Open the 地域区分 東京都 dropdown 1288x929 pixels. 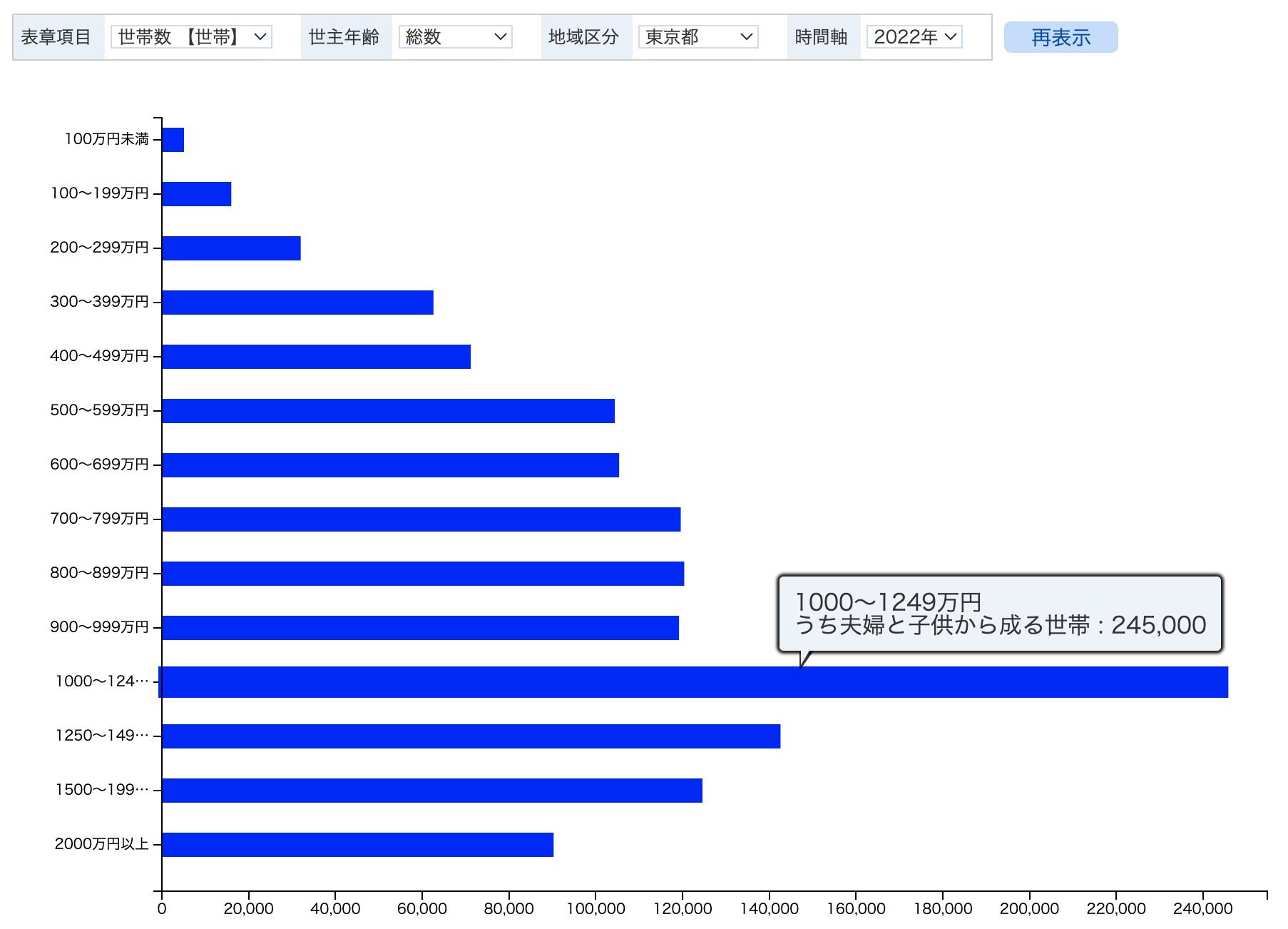[x=697, y=37]
